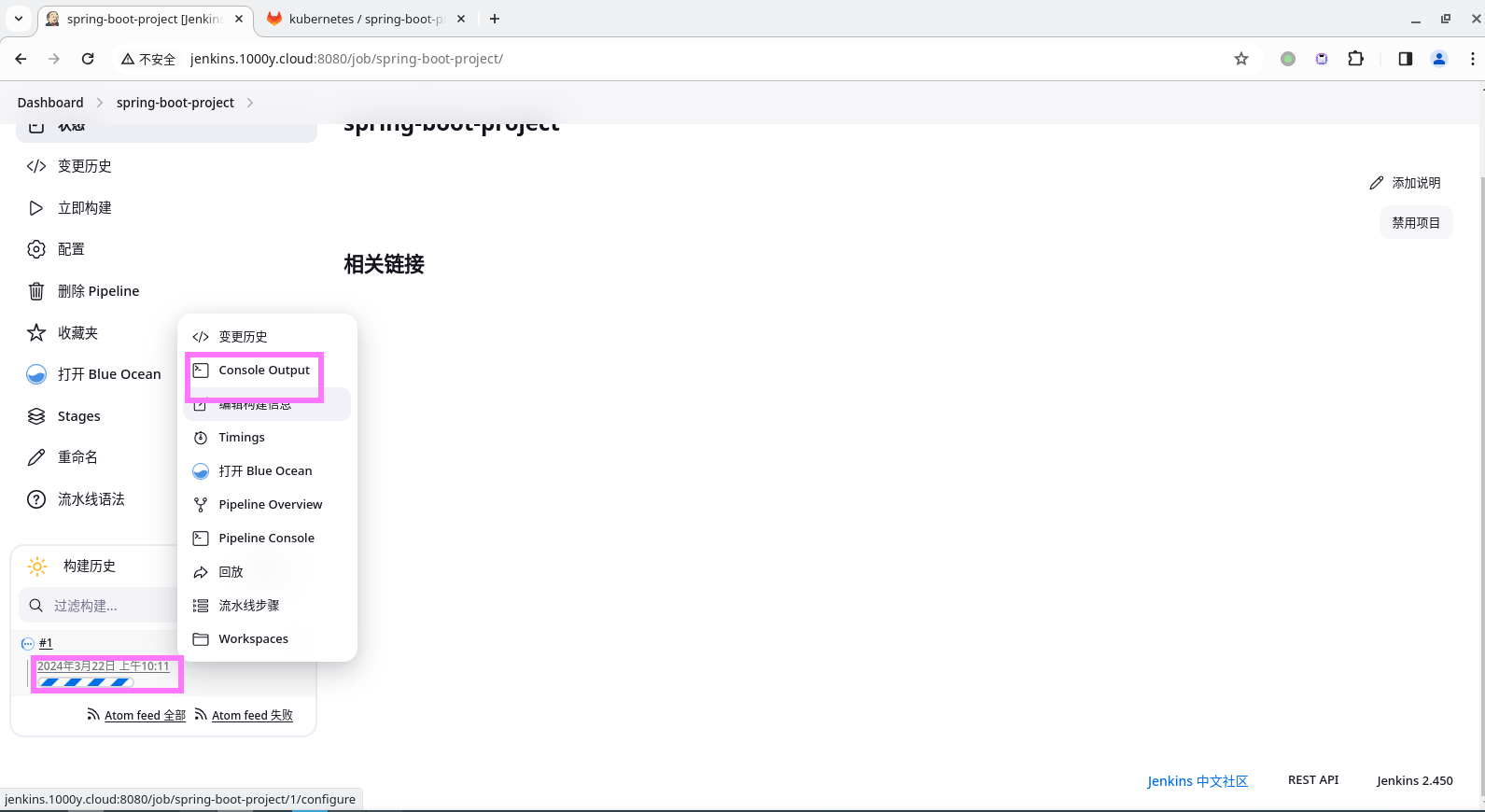Click the 收藏夹 star icon
1485x812 pixels.
click(36, 332)
